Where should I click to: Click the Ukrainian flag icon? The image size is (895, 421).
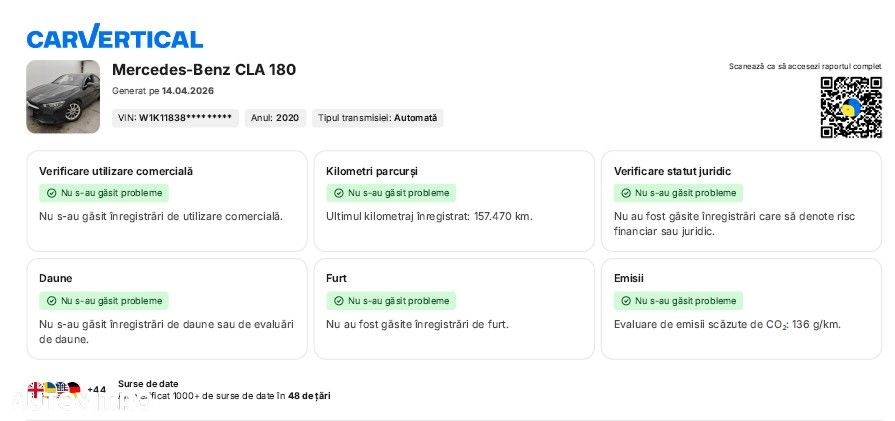[49, 389]
